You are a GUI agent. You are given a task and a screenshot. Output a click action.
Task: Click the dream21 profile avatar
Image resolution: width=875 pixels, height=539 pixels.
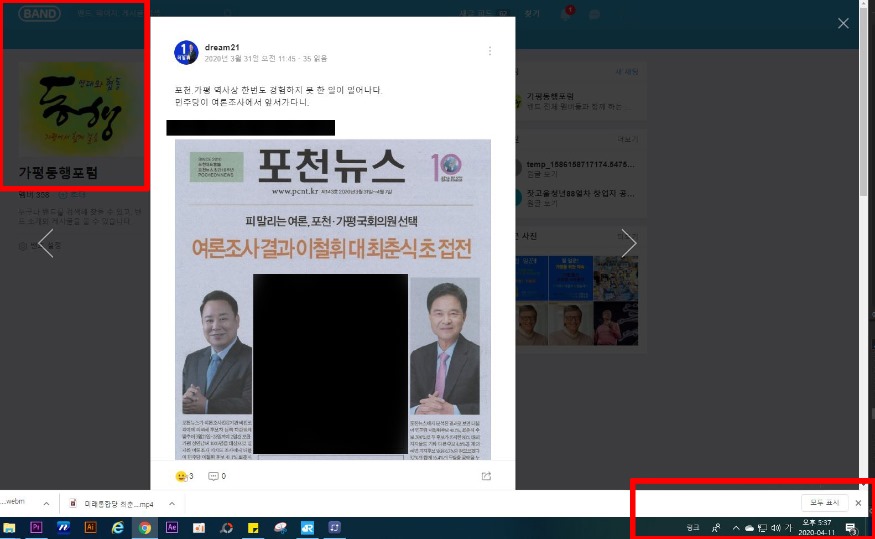coord(186,52)
